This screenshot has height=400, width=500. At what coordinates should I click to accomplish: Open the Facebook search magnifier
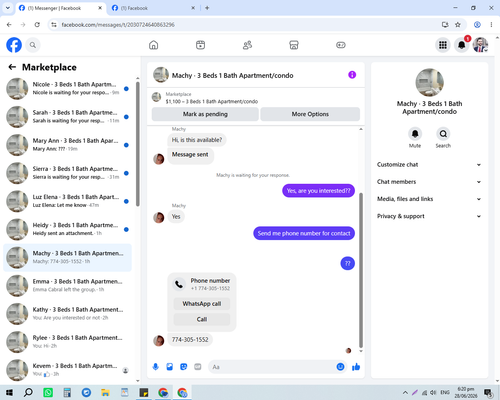pos(33,45)
